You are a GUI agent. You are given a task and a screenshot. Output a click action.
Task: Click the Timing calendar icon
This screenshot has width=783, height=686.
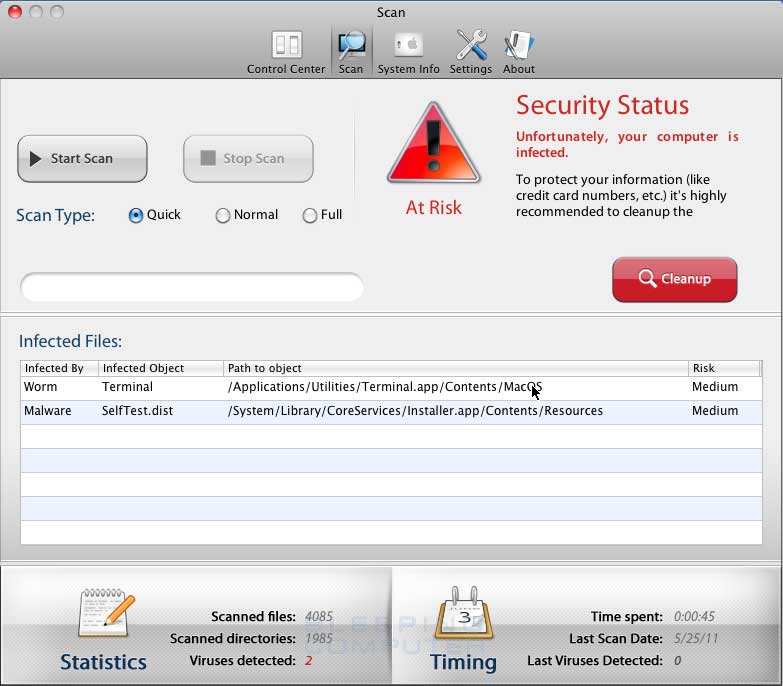pos(463,614)
